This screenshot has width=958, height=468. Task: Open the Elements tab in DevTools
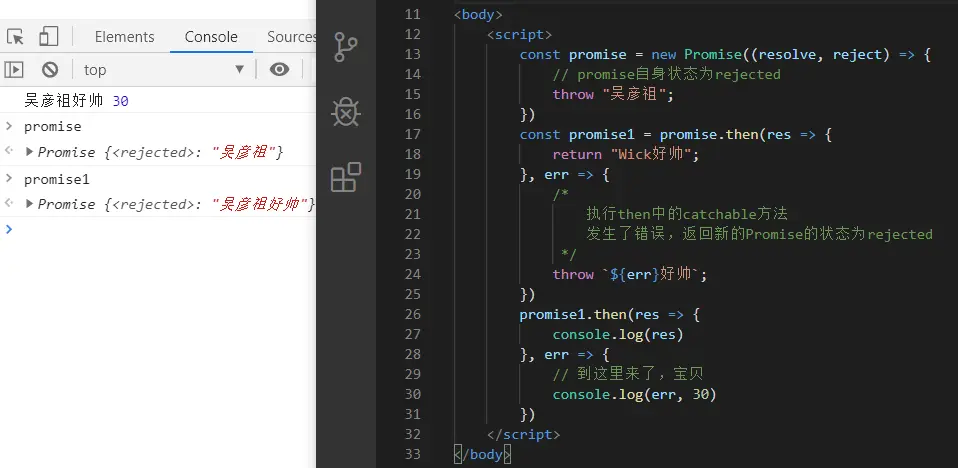125,37
